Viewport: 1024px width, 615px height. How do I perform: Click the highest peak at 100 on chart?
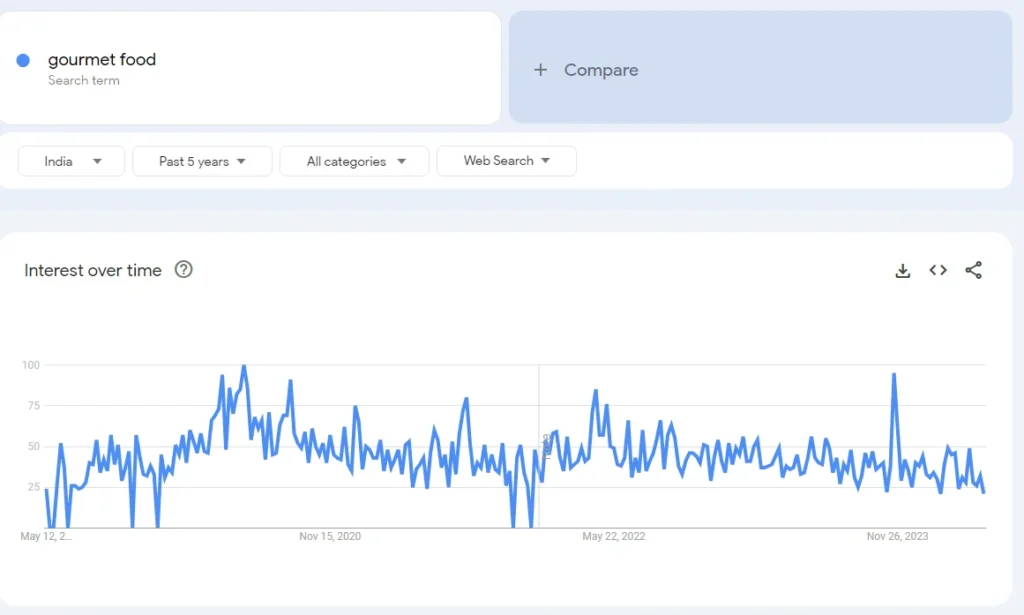(x=244, y=367)
